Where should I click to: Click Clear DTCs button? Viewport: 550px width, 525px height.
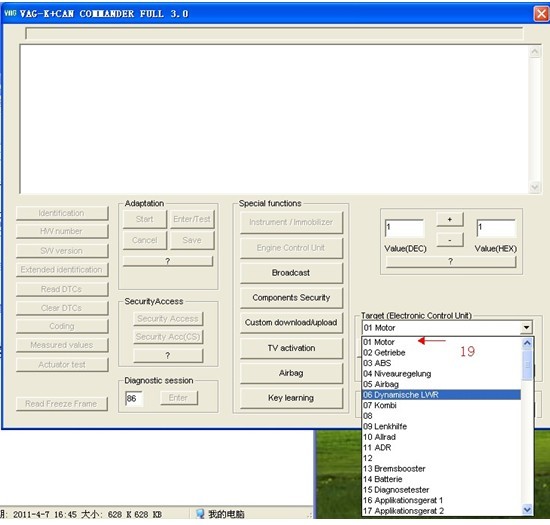click(x=62, y=308)
